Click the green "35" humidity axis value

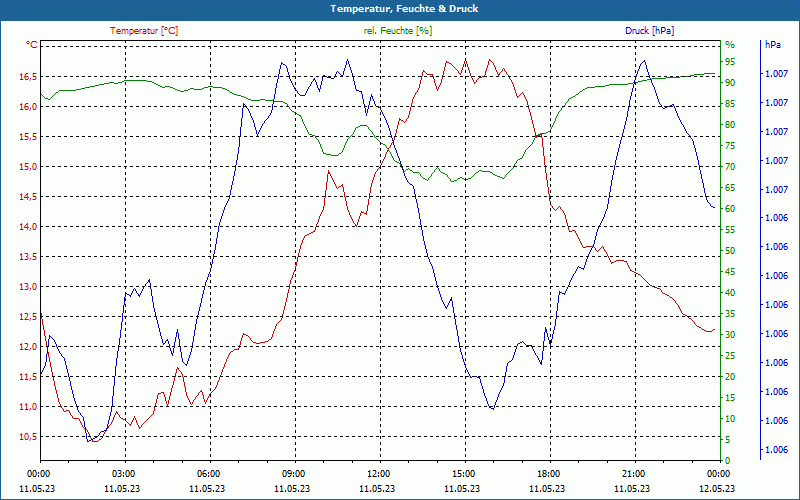(730, 314)
